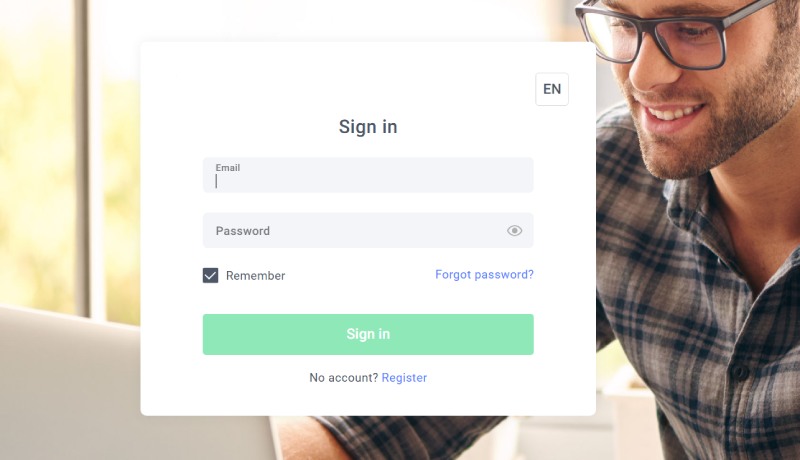Open the EN language selector
Viewport: 800px width, 460px height.
point(552,89)
